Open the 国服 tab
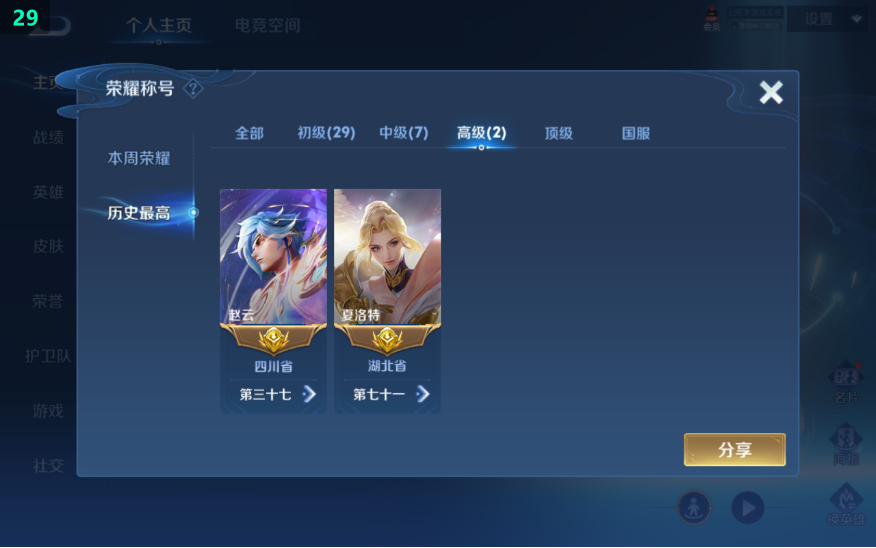This screenshot has height=548, width=876. coord(636,133)
